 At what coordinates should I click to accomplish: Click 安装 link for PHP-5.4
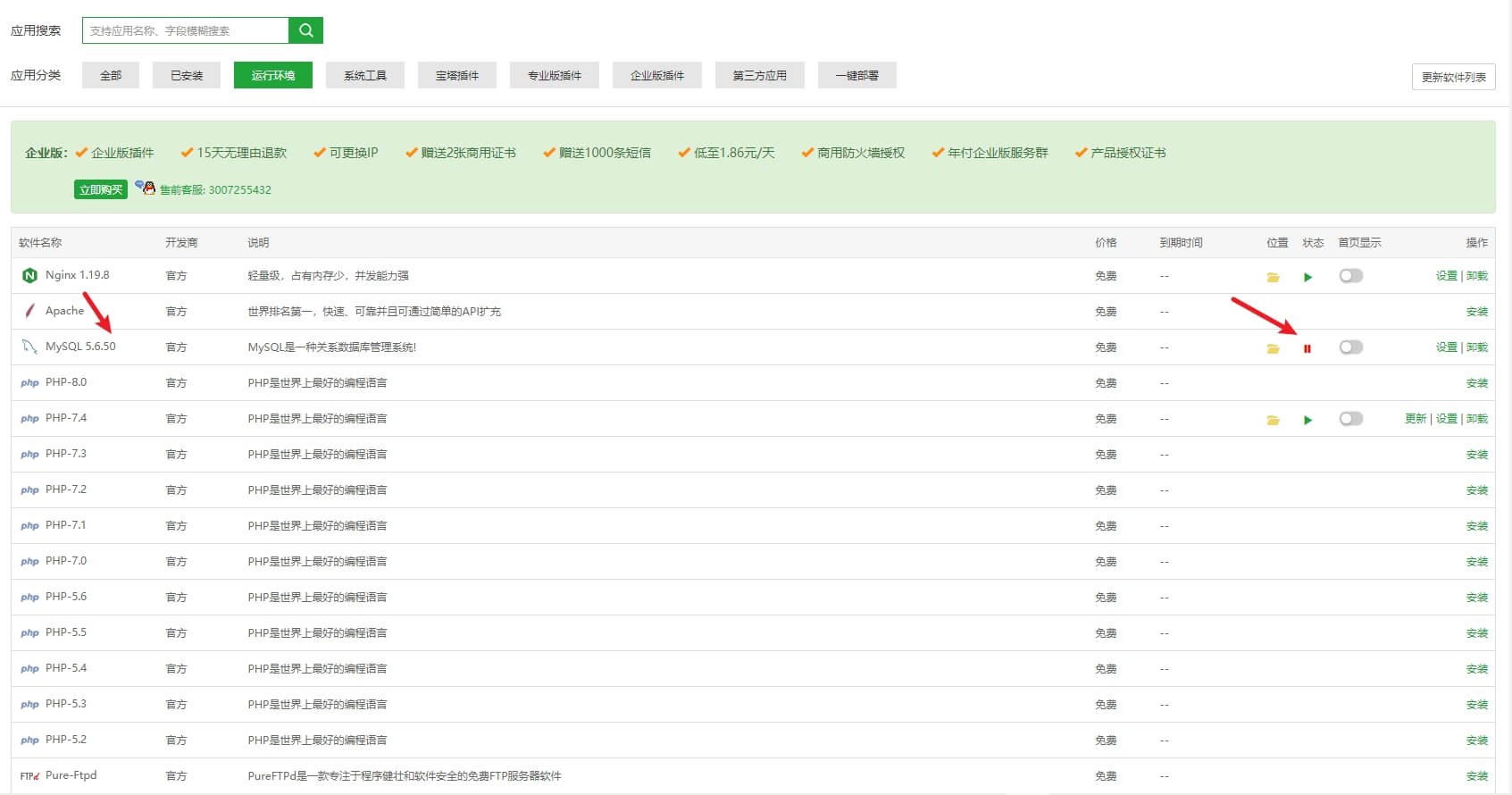coord(1477,669)
